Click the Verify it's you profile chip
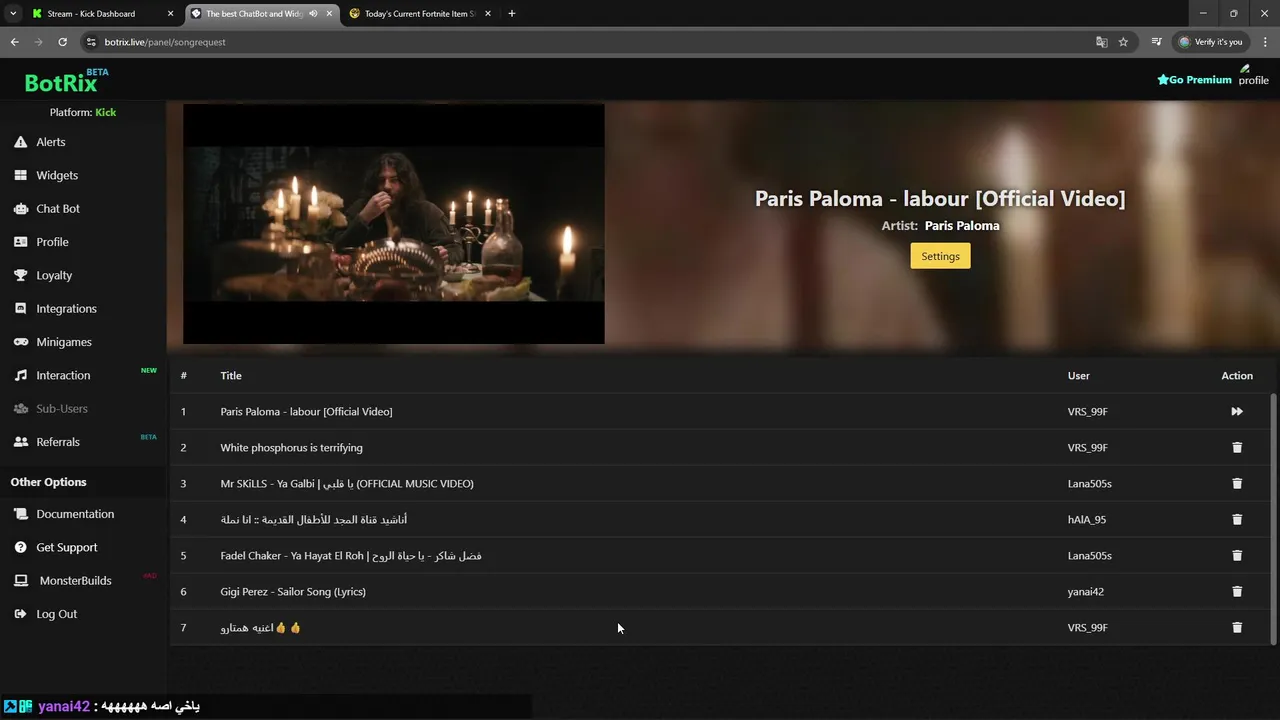The height and width of the screenshot is (720, 1280). (1211, 42)
